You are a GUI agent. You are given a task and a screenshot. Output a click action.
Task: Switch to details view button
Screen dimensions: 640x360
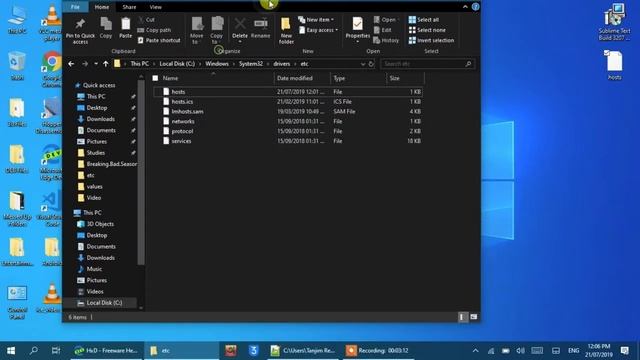[x=462, y=317]
